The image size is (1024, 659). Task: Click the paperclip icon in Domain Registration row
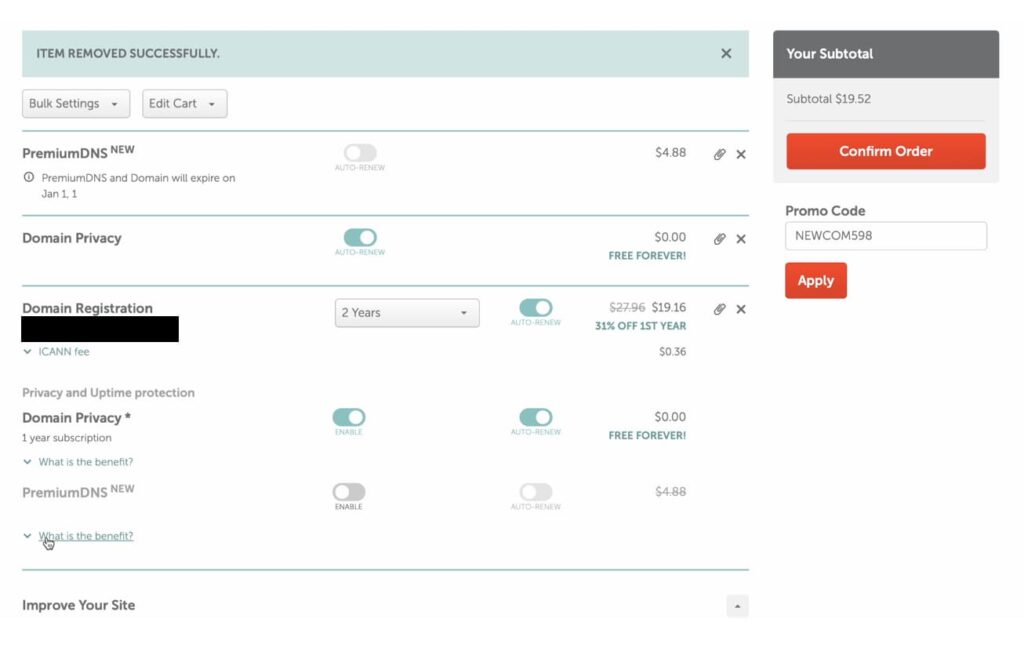[x=719, y=309]
